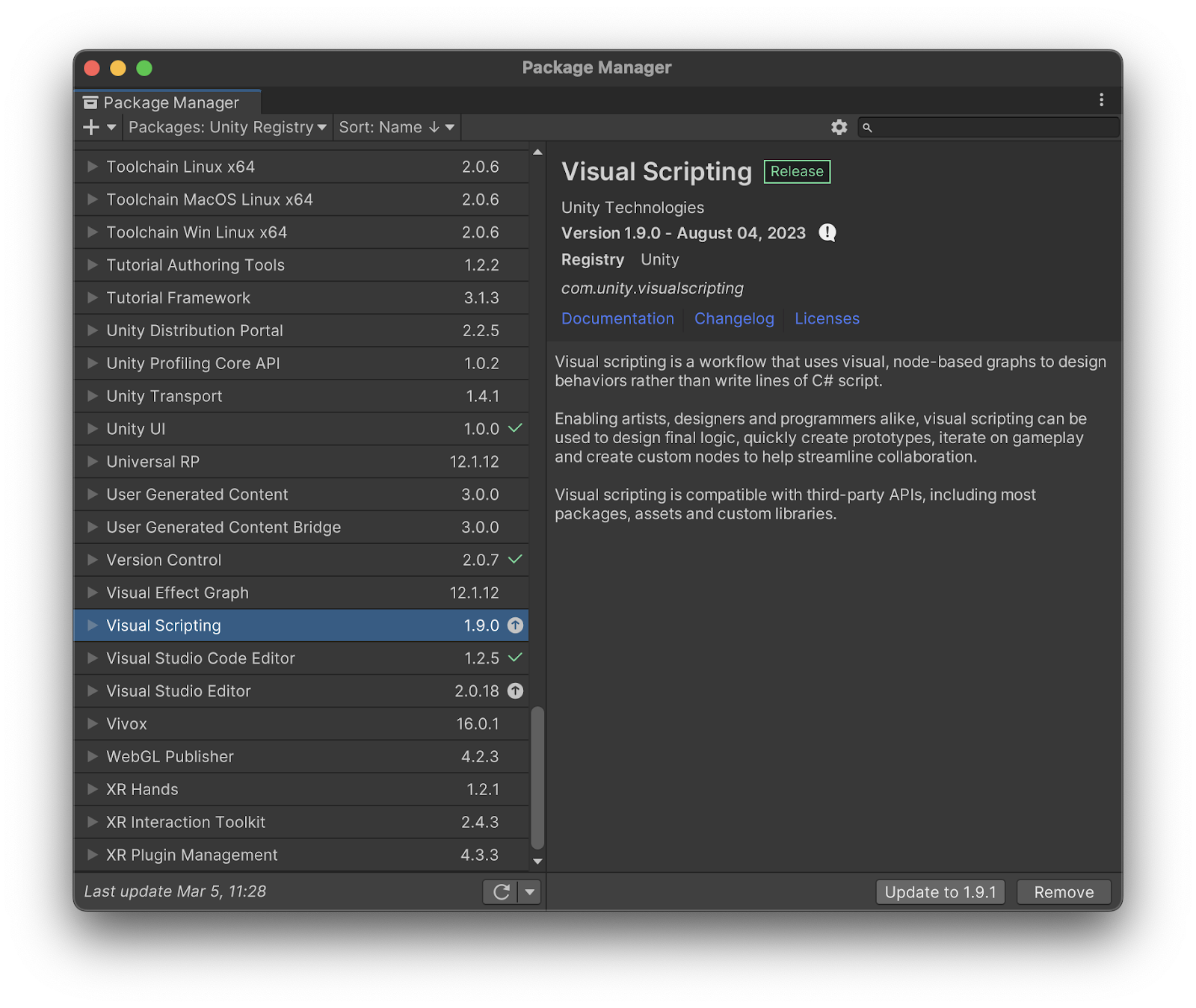This screenshot has height=1008, width=1196.
Task: Click the 12.1.12 version of Universal RP
Action: (x=474, y=462)
